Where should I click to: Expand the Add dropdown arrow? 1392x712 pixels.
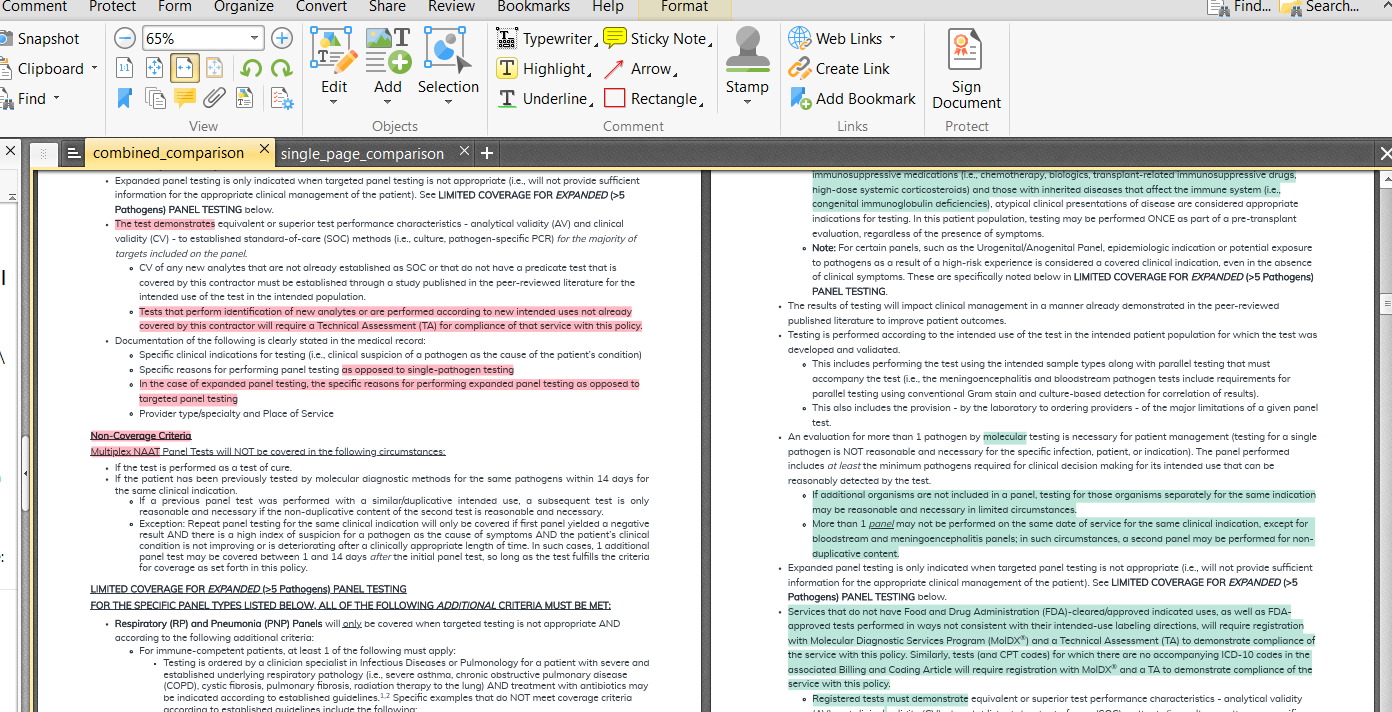pyautogui.click(x=388, y=103)
